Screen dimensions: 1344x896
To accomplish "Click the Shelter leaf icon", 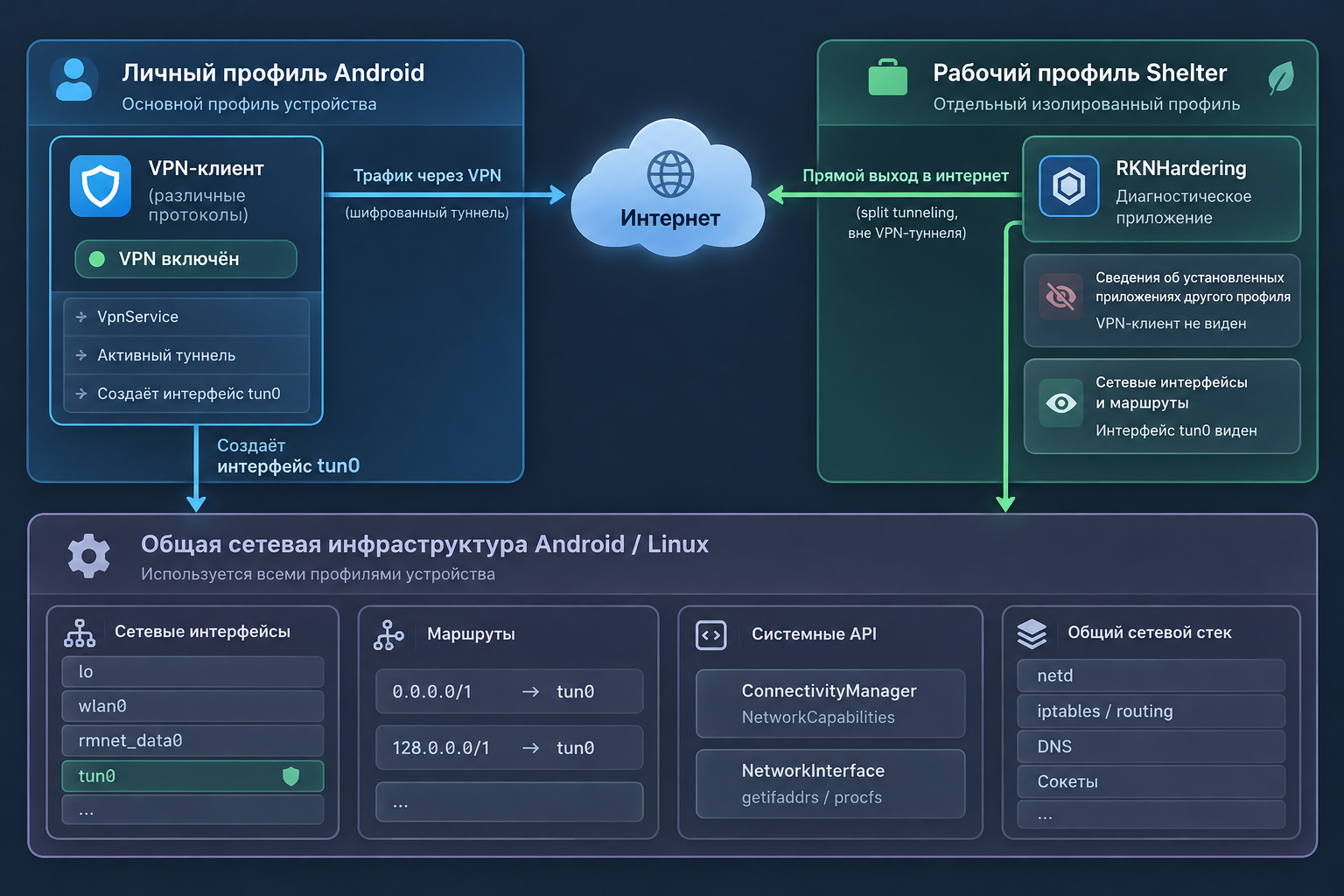I will coord(1281,77).
